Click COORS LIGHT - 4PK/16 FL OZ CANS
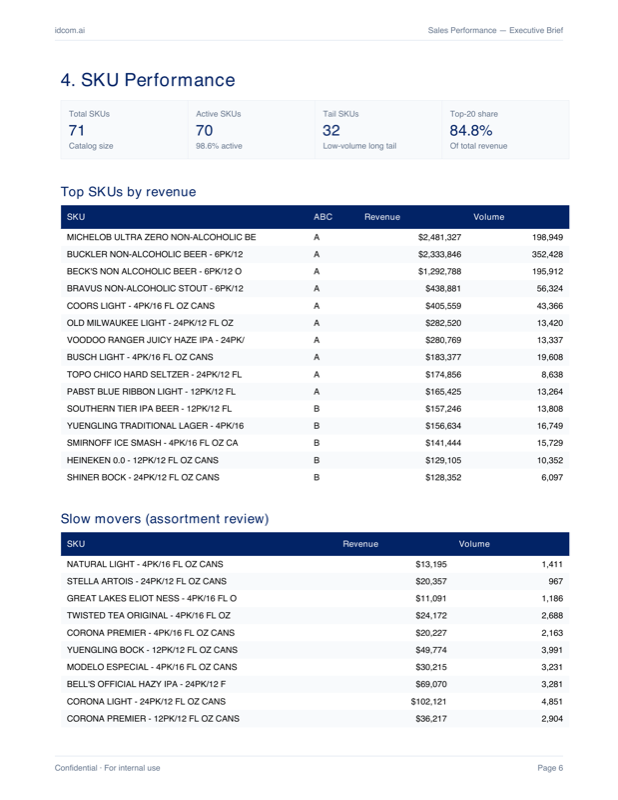 141,306
